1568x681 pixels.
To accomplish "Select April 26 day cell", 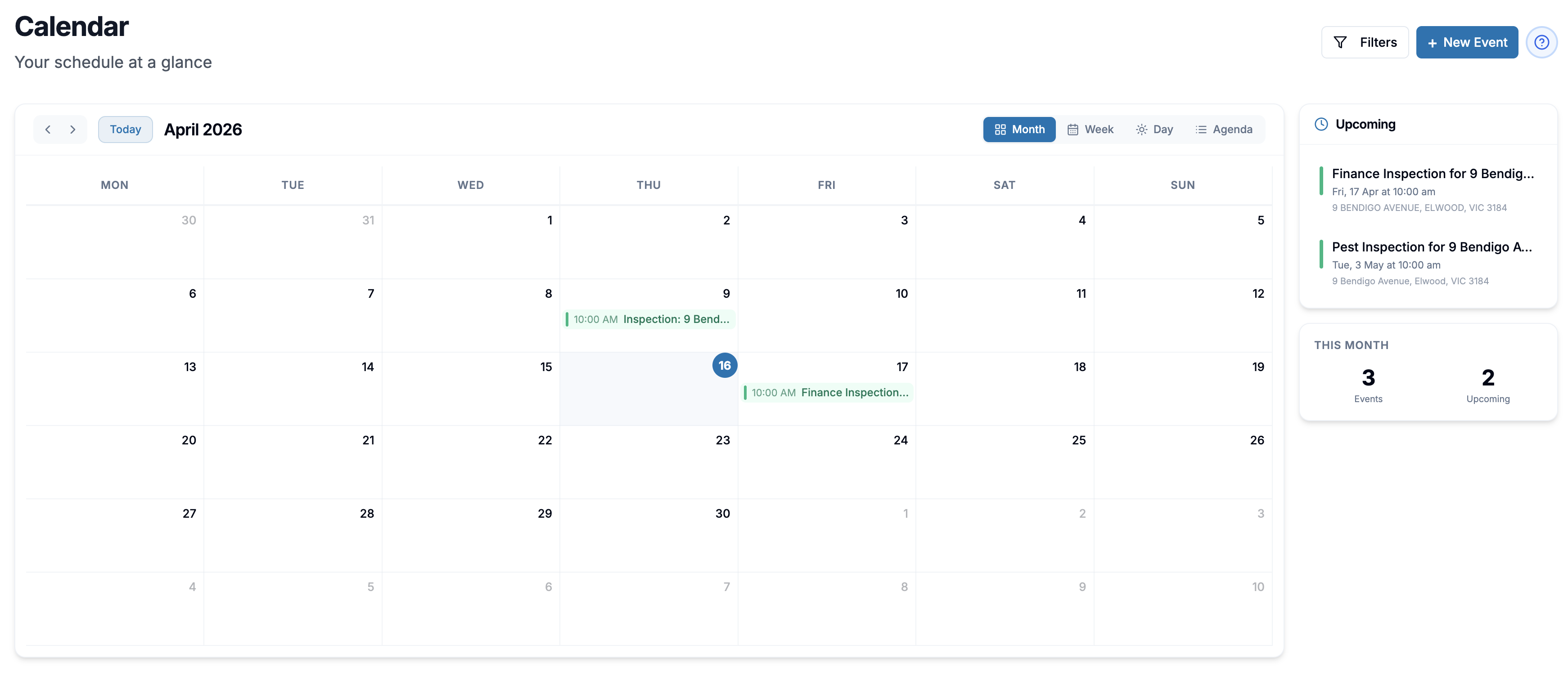I will pos(1183,462).
